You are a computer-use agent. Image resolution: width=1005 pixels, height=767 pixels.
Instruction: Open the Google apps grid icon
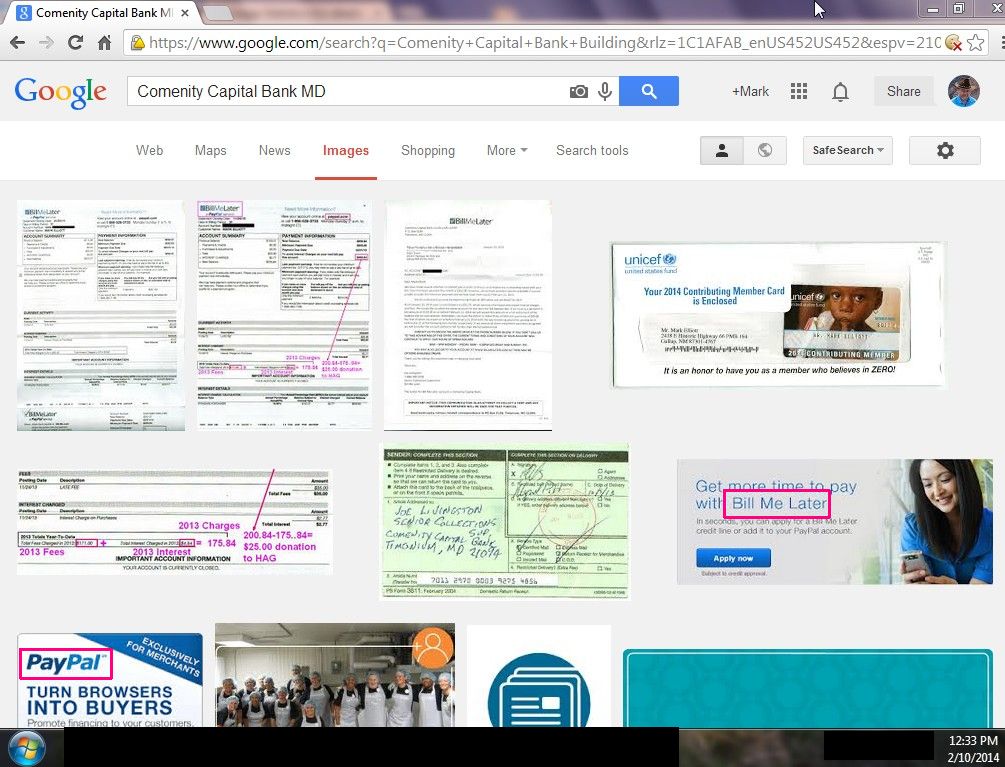point(799,92)
